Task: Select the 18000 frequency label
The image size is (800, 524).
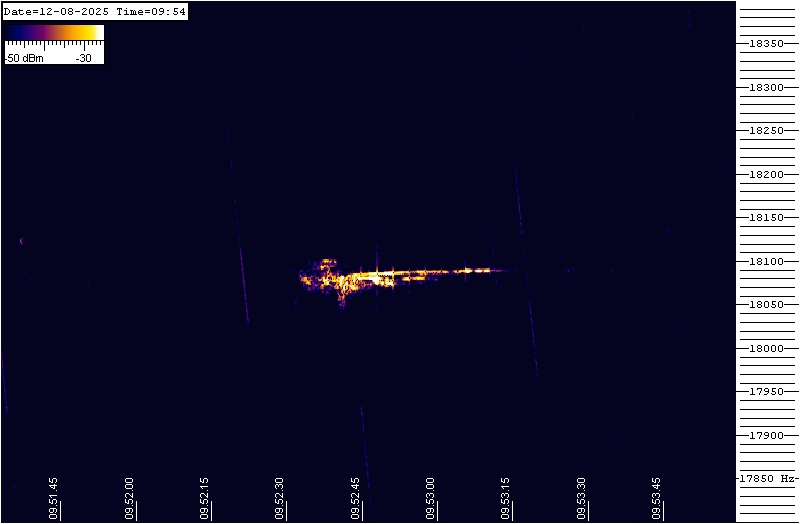Action: coord(766,348)
